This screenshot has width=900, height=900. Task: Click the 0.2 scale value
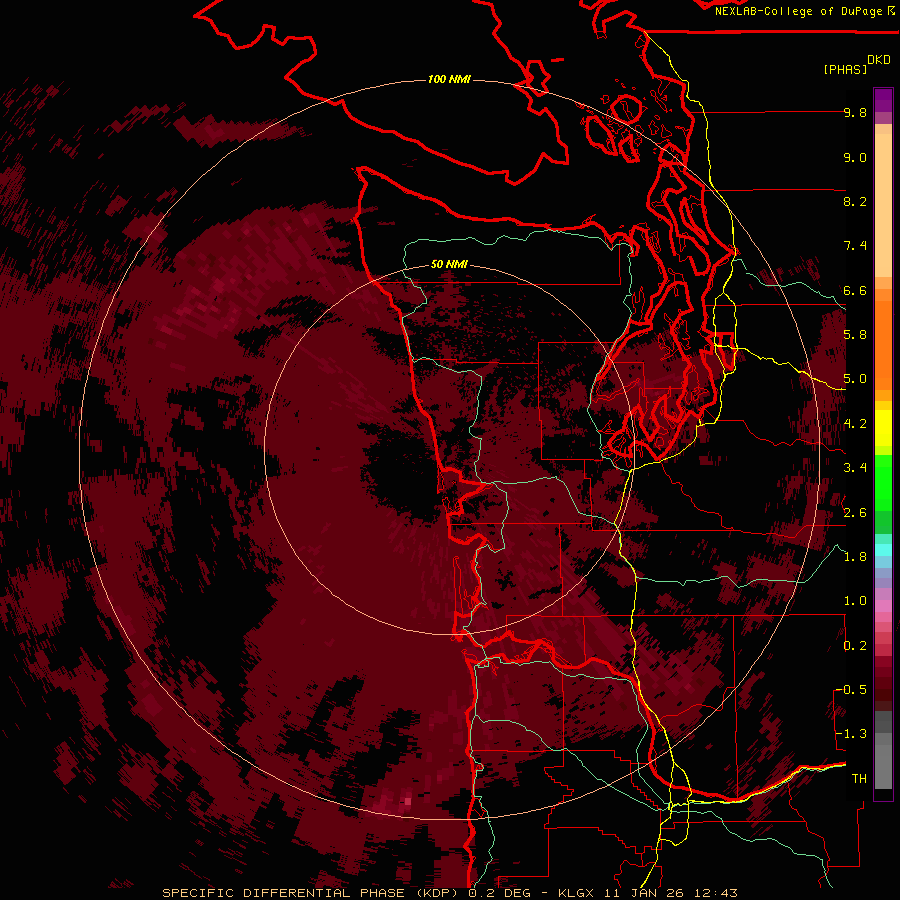pos(855,646)
